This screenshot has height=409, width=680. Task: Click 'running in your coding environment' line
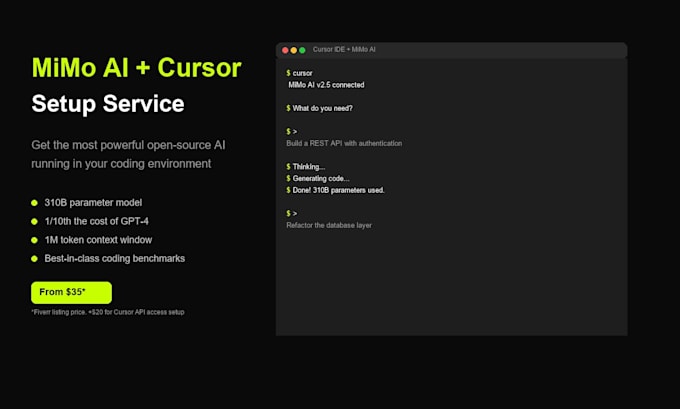click(x=121, y=164)
